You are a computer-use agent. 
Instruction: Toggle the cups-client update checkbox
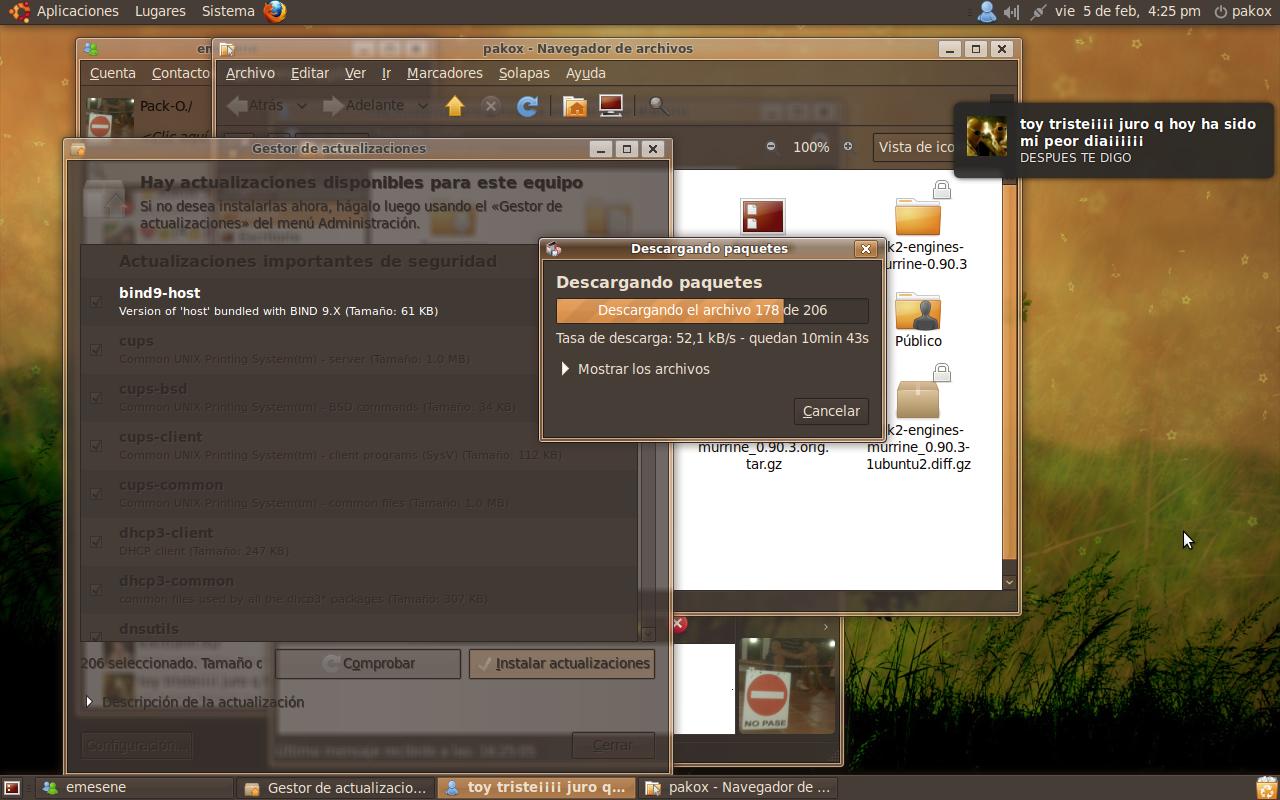coord(96,445)
